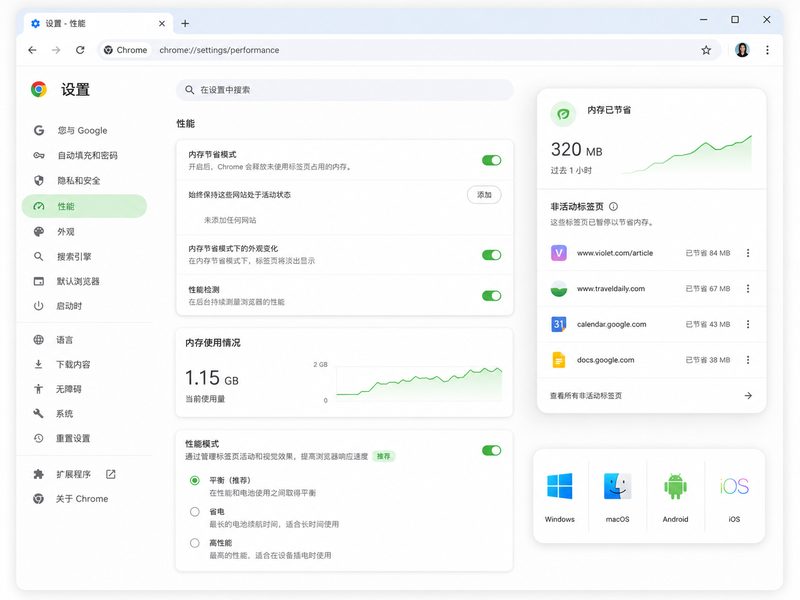Open 外观 settings section

pos(85,232)
